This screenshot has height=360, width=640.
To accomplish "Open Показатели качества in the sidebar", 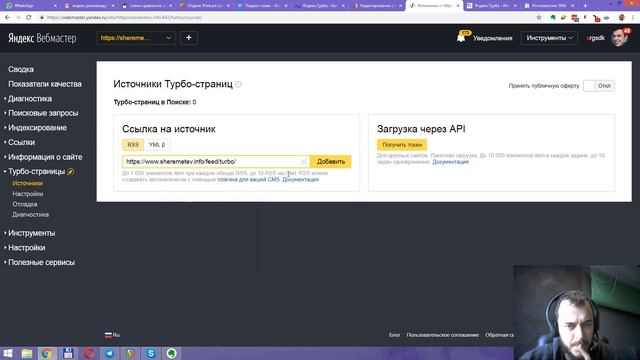I will pyautogui.click(x=45, y=84).
